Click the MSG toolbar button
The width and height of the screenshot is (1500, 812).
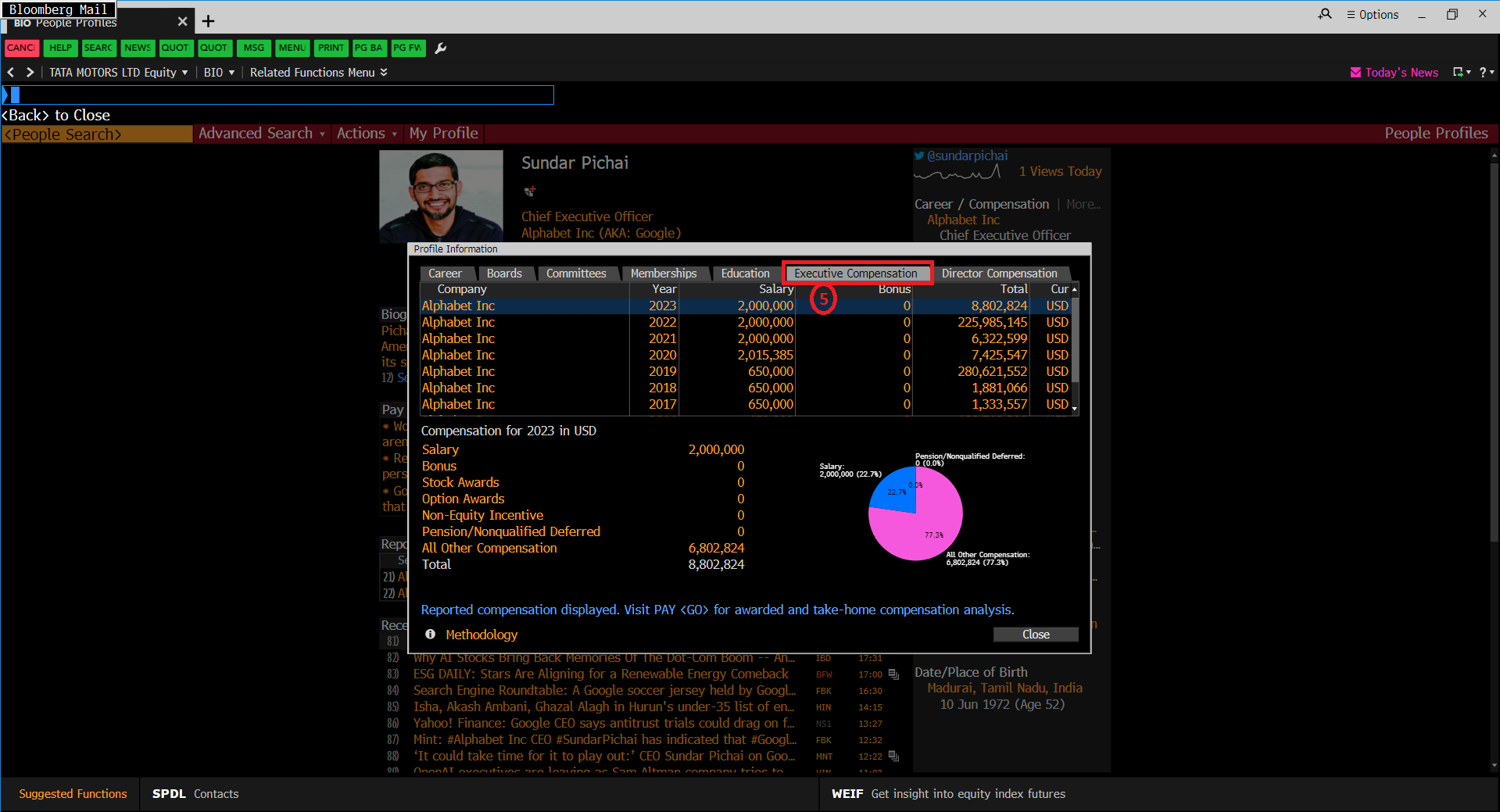pos(254,48)
